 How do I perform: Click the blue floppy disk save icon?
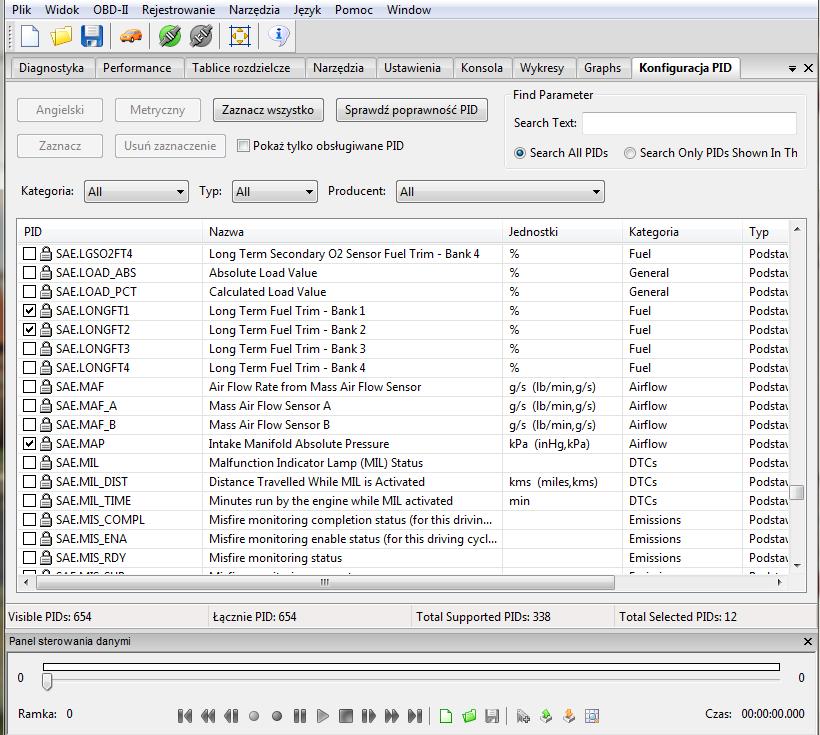92,37
